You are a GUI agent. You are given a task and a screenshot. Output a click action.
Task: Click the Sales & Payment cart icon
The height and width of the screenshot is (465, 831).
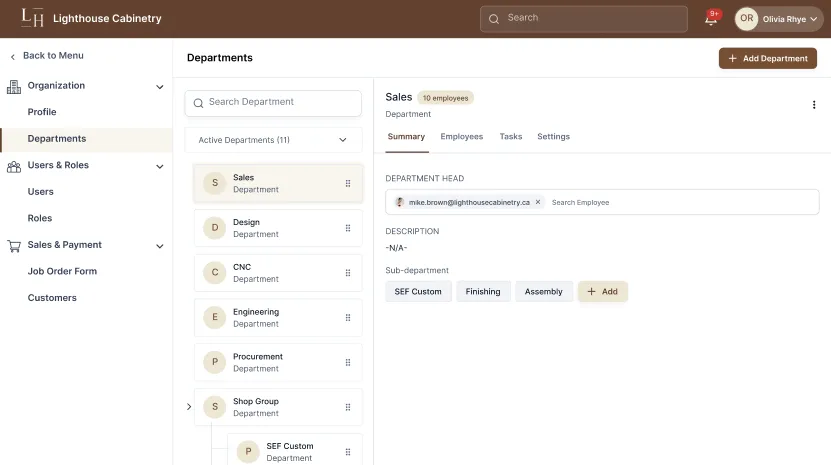pyautogui.click(x=14, y=245)
